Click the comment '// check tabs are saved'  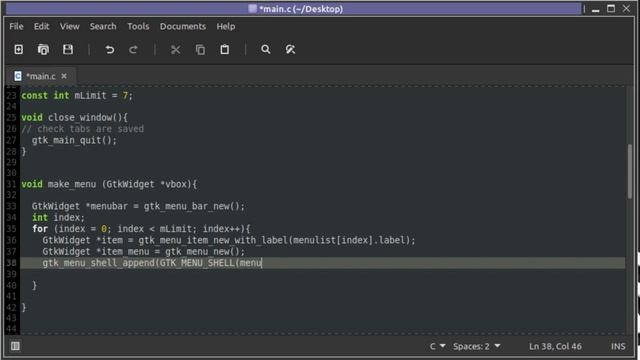(x=82, y=129)
